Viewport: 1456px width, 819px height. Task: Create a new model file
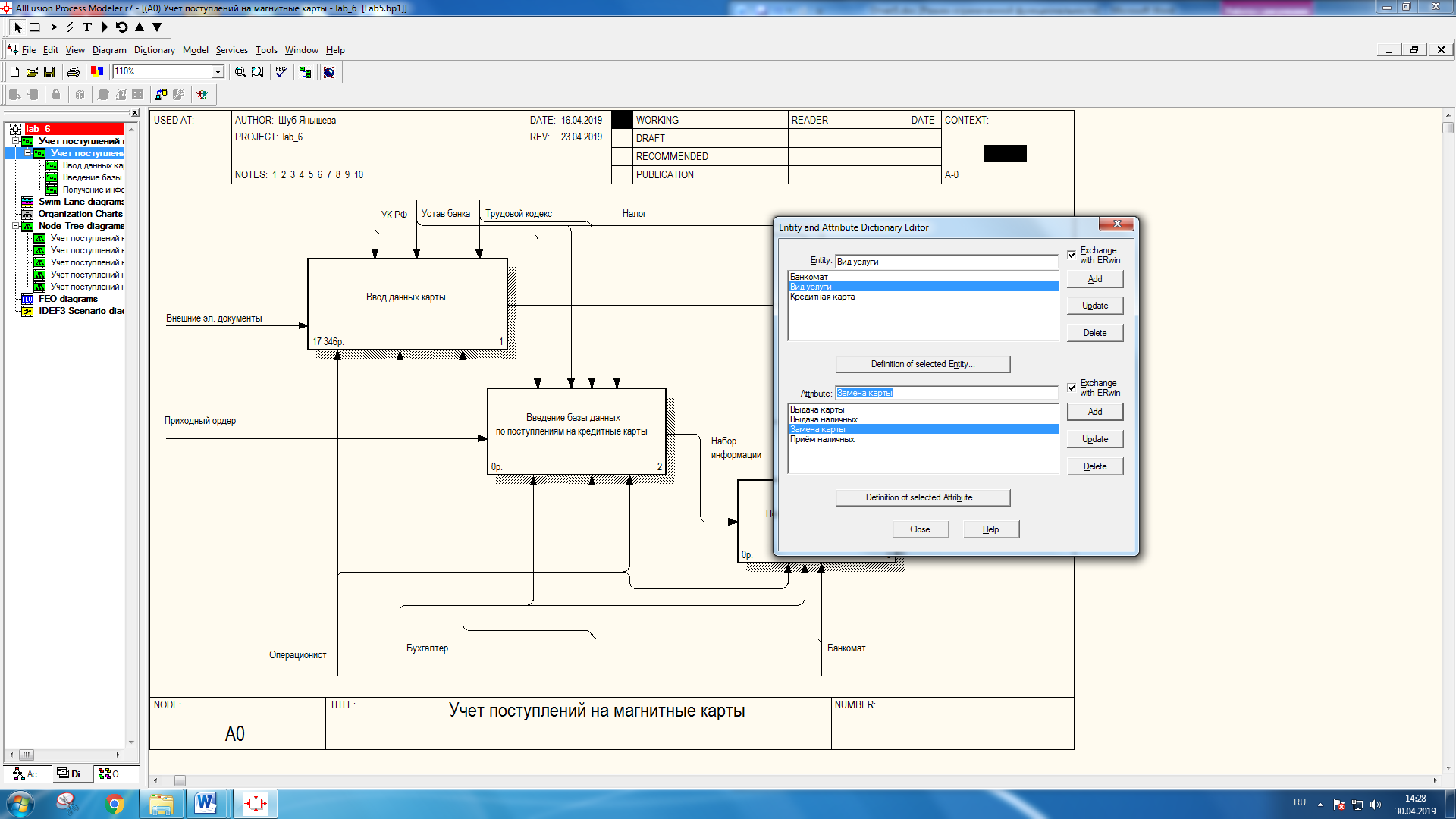tap(14, 72)
